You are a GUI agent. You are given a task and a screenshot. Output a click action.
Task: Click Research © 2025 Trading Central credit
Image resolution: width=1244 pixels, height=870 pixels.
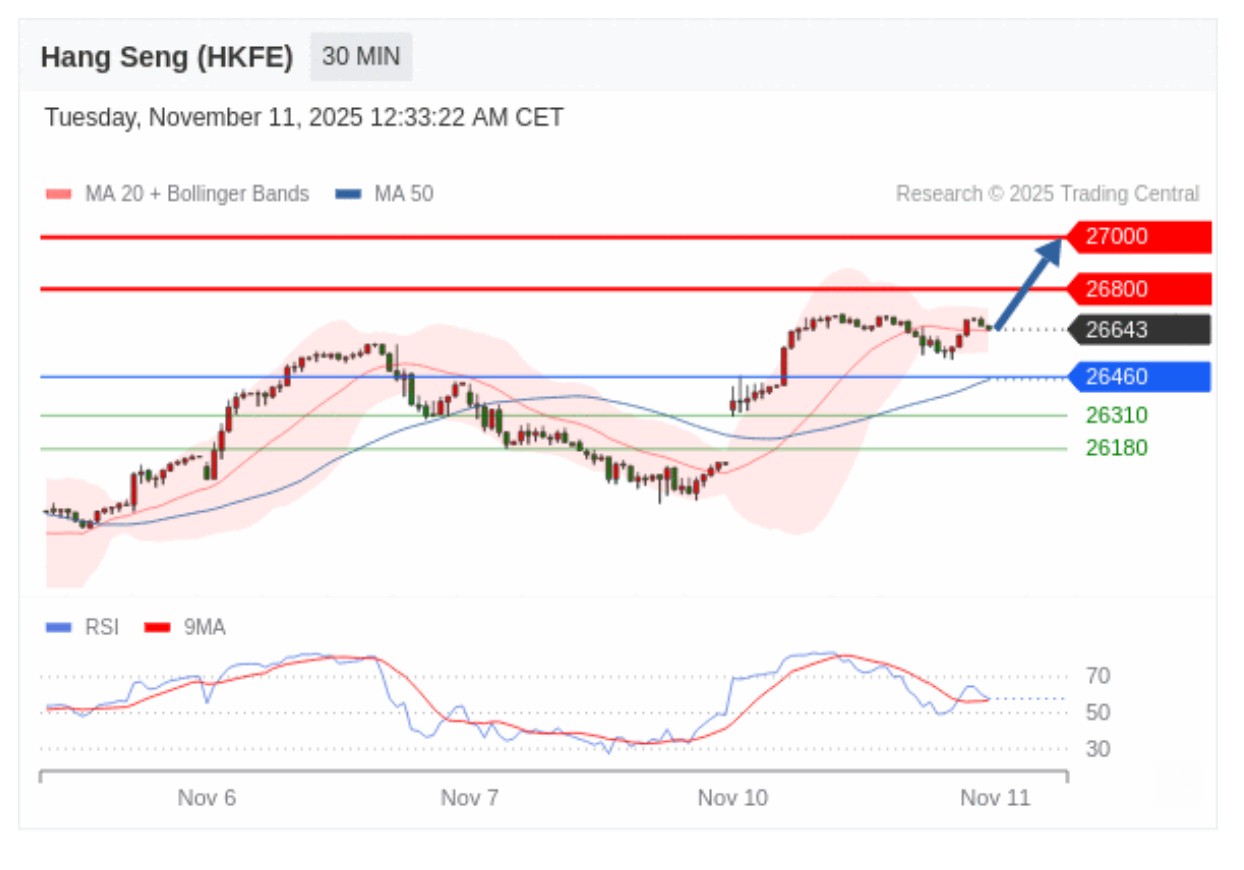1047,194
